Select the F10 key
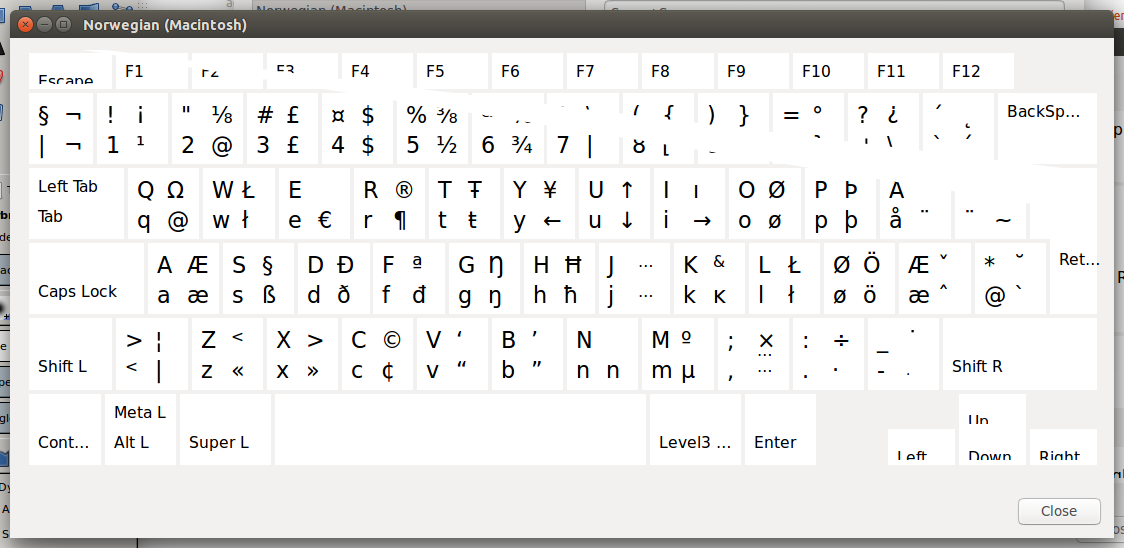1124x548 pixels. pyautogui.click(x=829, y=71)
